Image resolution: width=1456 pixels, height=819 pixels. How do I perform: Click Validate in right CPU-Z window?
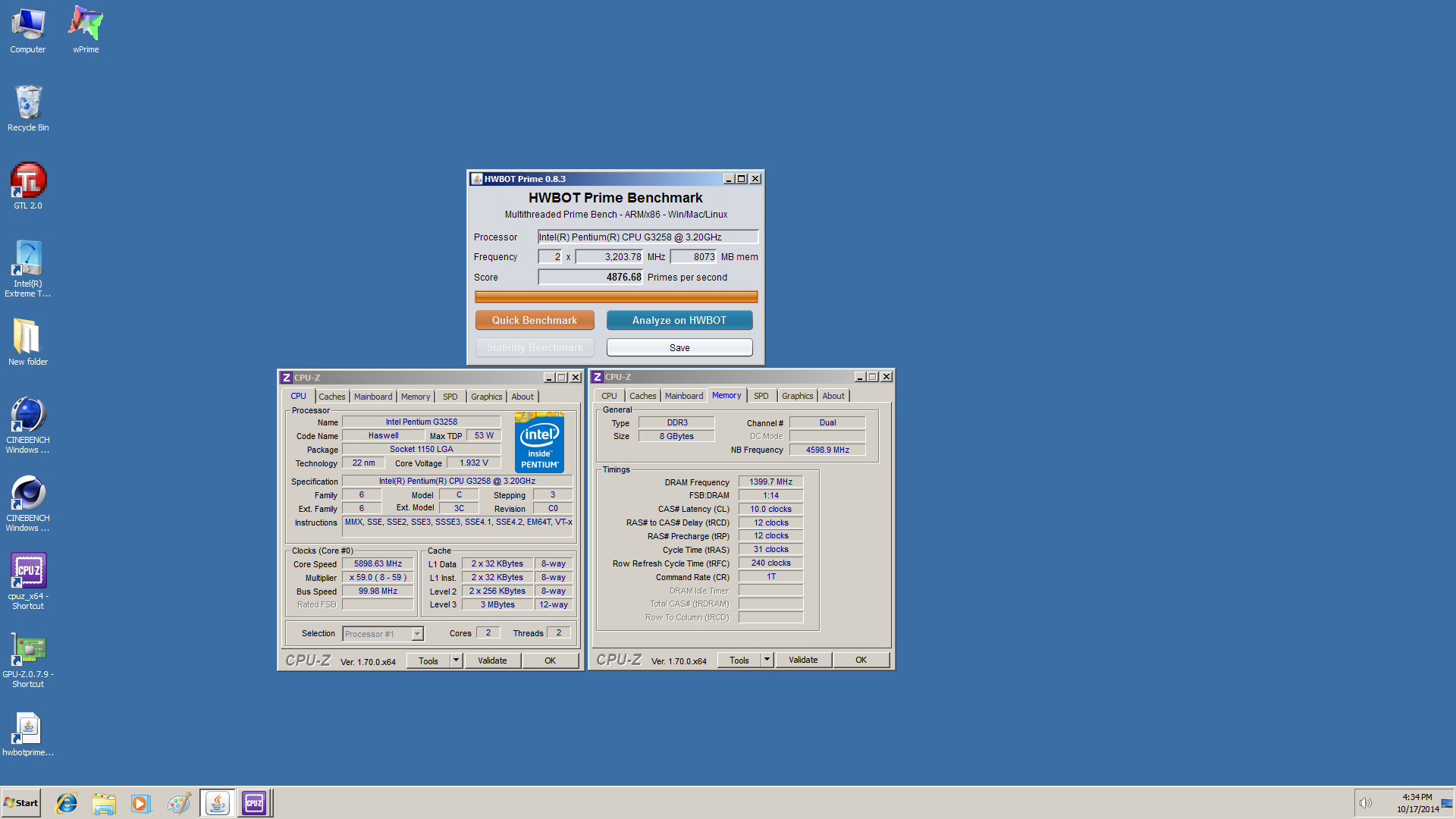pyautogui.click(x=803, y=660)
